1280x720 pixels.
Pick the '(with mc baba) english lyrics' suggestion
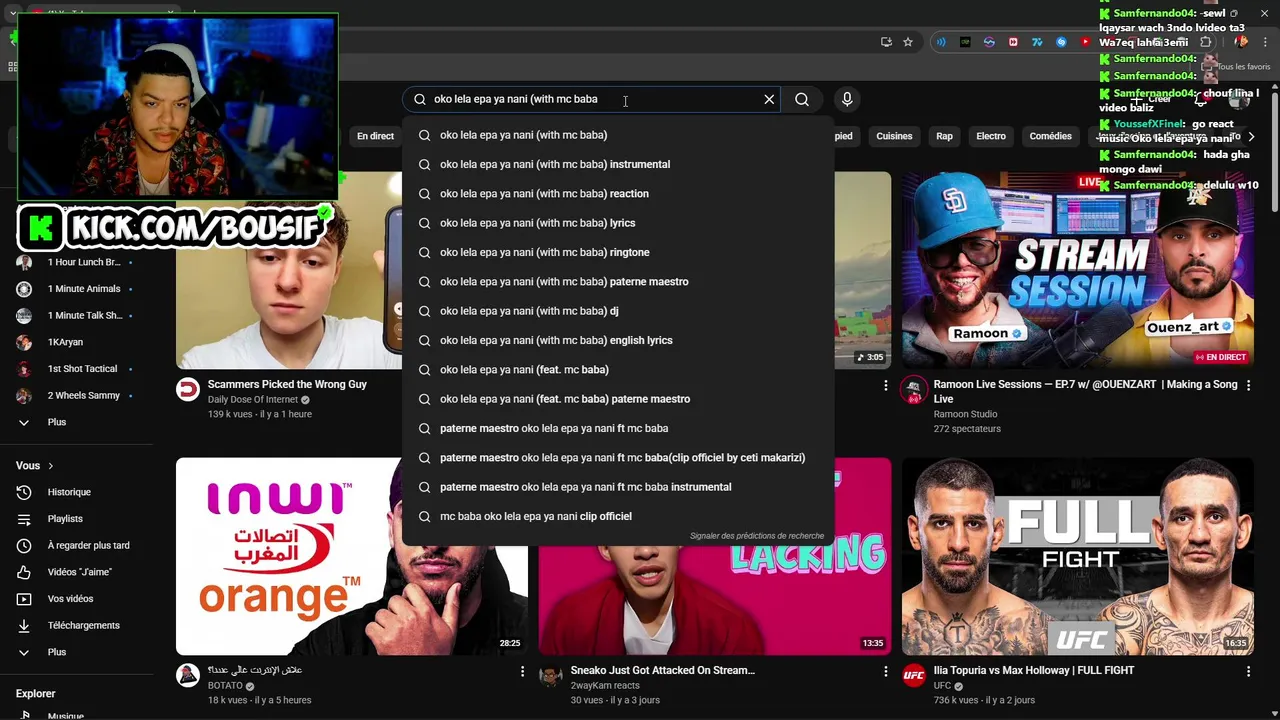[617, 340]
